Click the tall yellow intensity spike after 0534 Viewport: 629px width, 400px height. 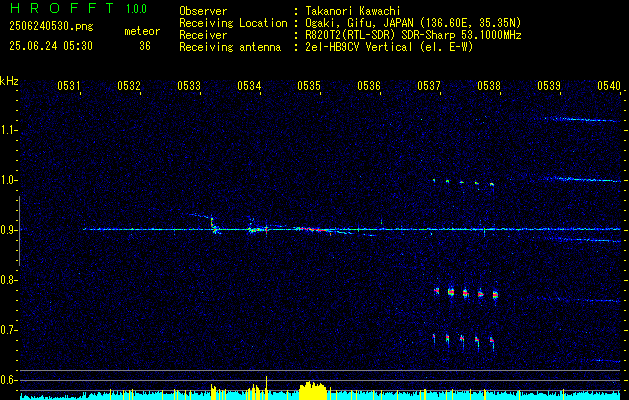[266, 388]
